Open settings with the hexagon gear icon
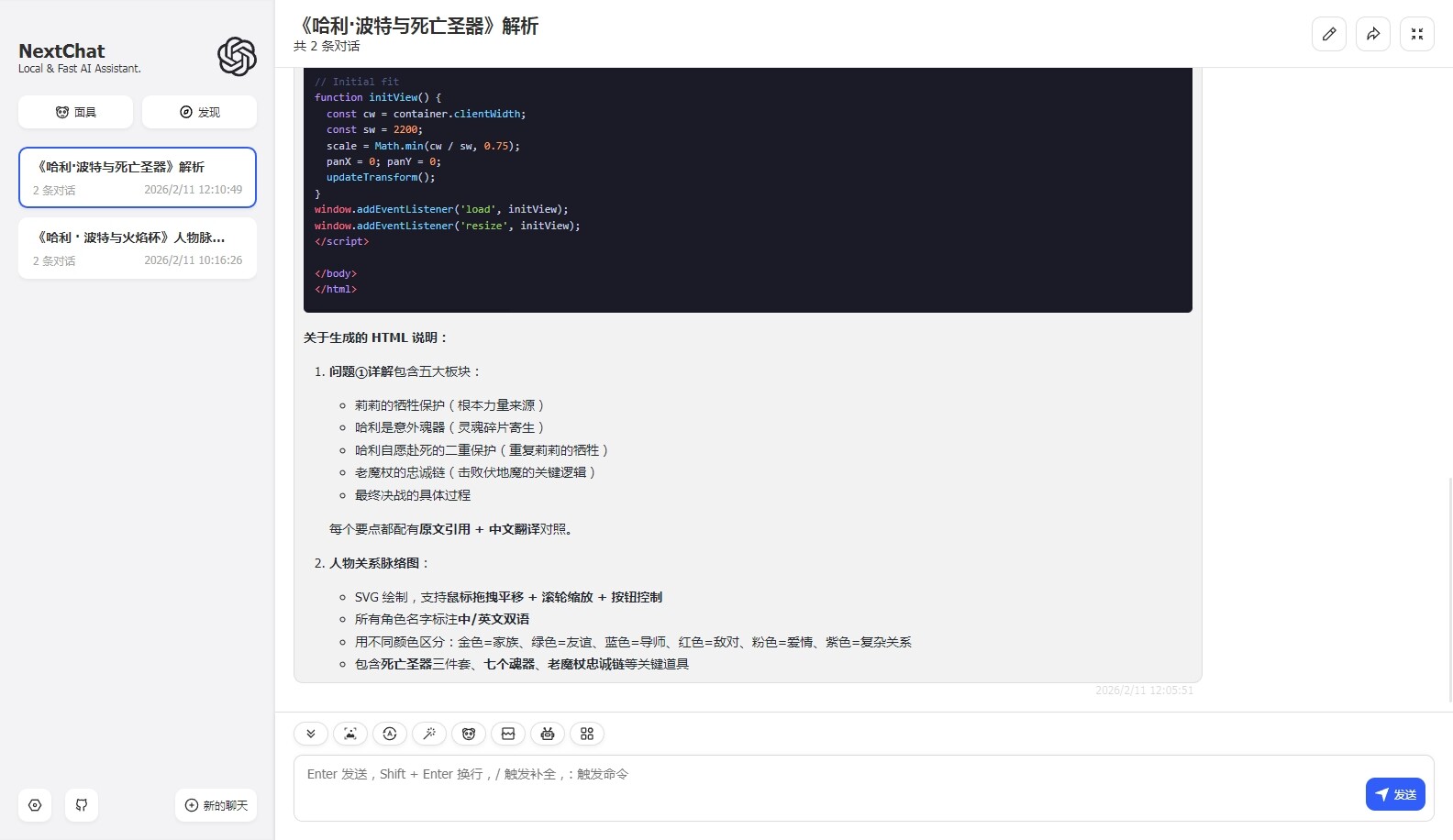Image resolution: width=1453 pixels, height=840 pixels. tap(35, 805)
